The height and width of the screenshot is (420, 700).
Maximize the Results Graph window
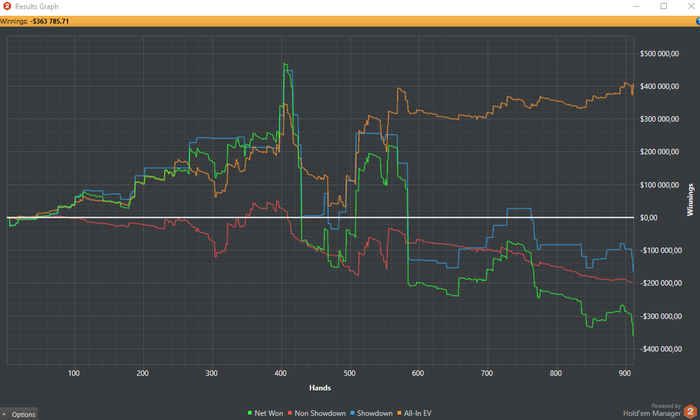(x=664, y=6)
